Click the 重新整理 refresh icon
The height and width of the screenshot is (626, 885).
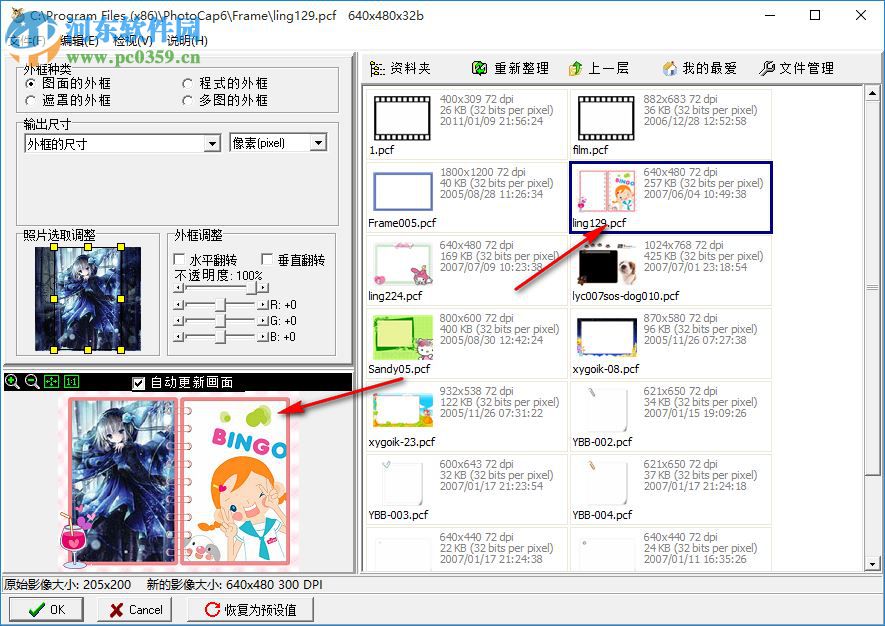481,68
